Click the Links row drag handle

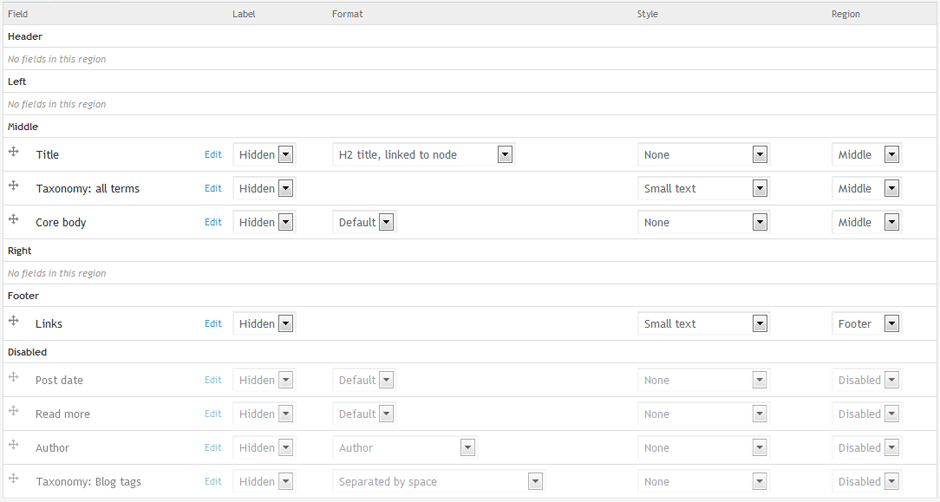[14, 321]
